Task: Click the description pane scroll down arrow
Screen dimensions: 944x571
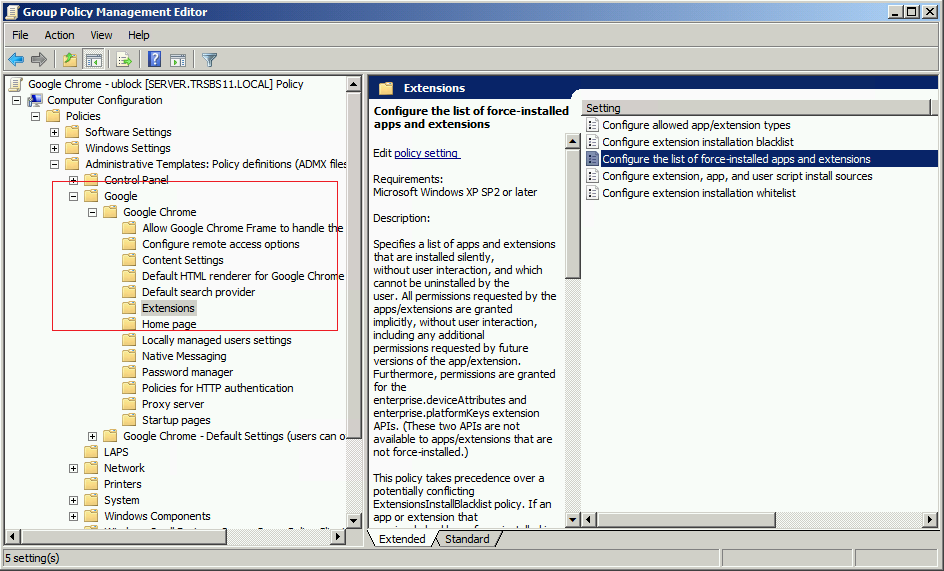Action: (x=573, y=520)
